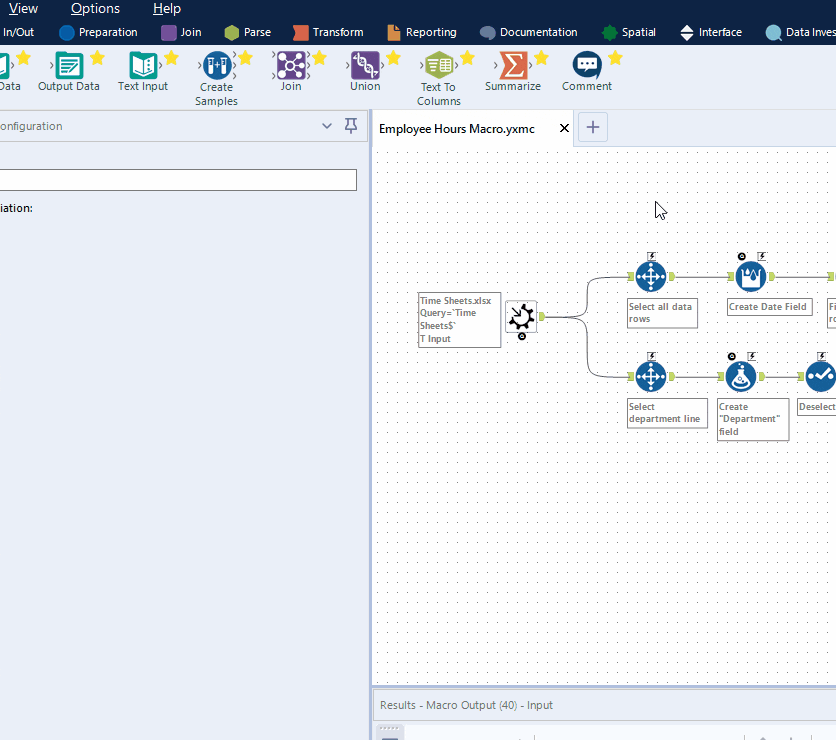
Task: Click lightning bolt above Create Date Field tool
Action: click(762, 256)
